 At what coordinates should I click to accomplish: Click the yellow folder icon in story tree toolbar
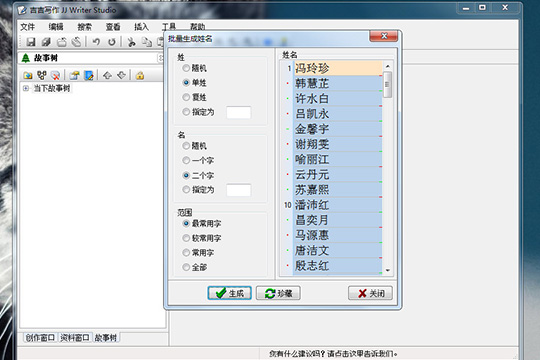pos(28,75)
